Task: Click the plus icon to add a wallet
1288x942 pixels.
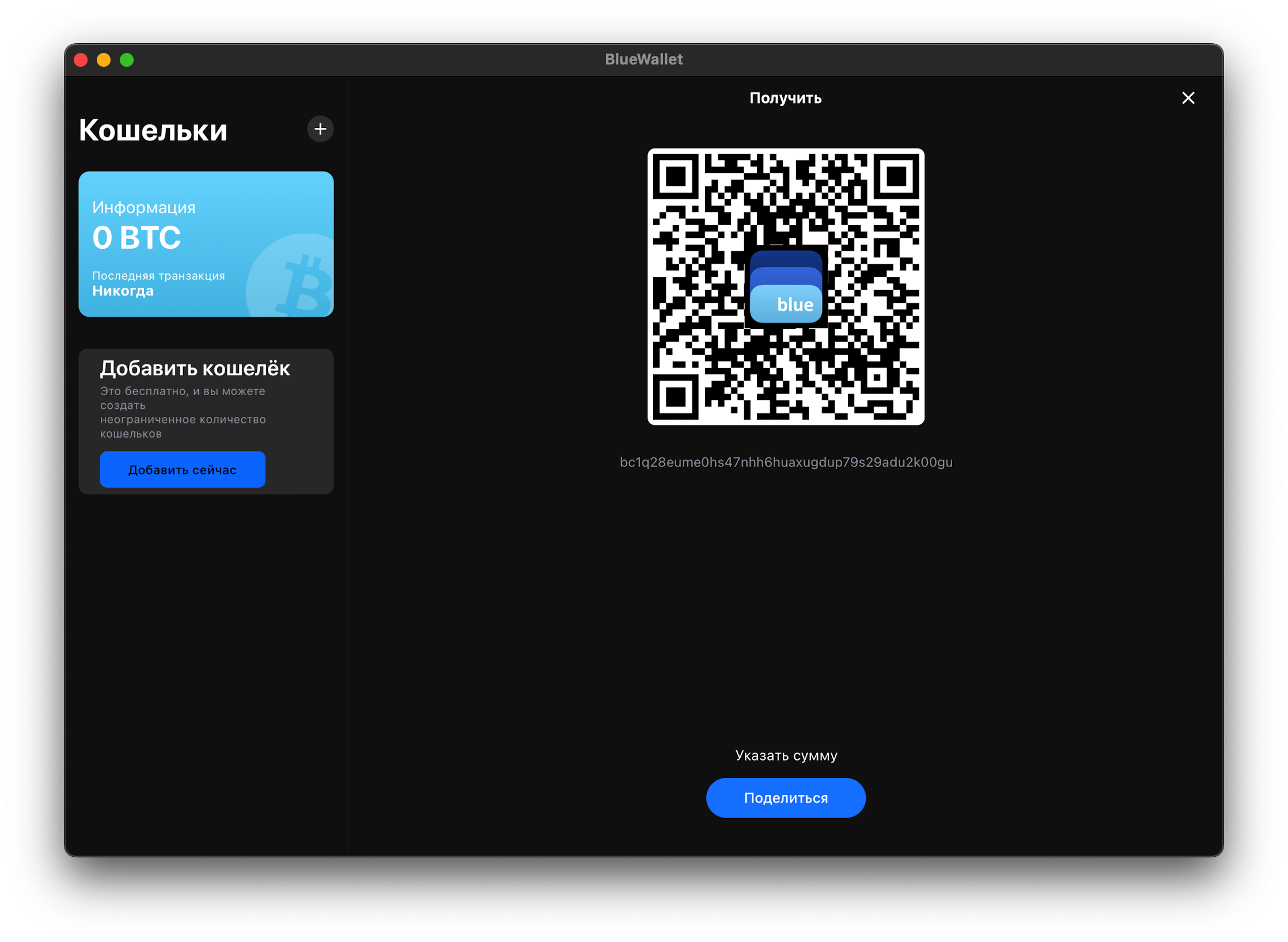Action: [321, 130]
